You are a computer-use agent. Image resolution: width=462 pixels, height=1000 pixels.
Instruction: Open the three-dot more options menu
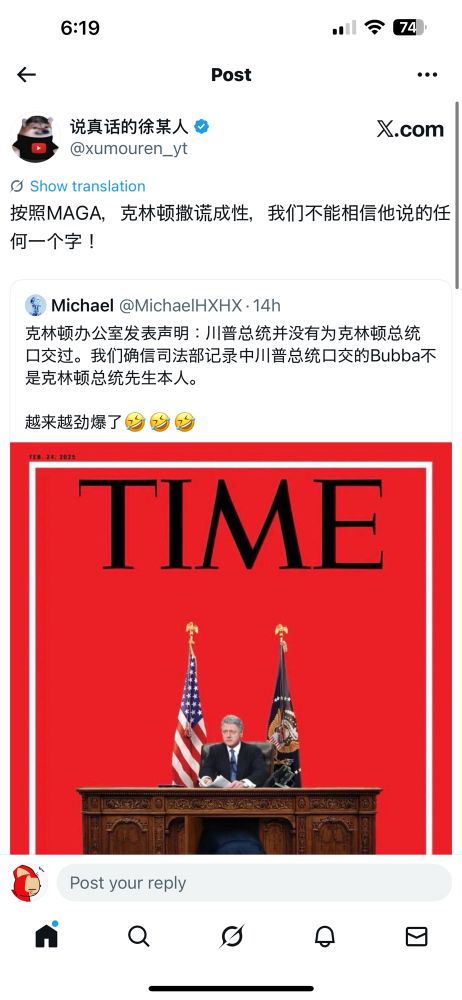click(427, 75)
